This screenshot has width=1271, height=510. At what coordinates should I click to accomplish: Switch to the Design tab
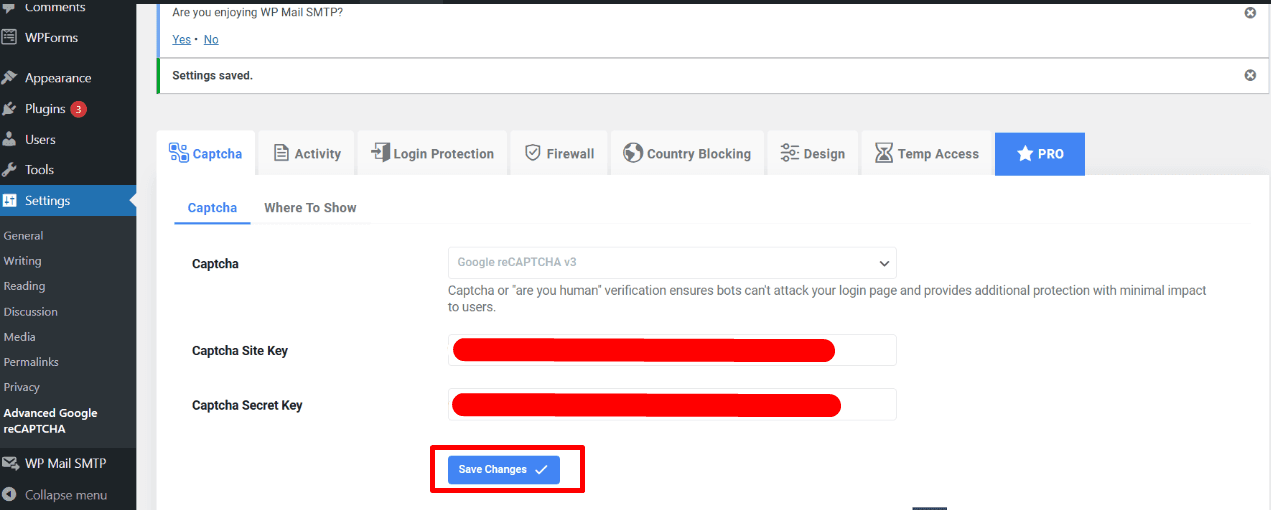(x=813, y=153)
